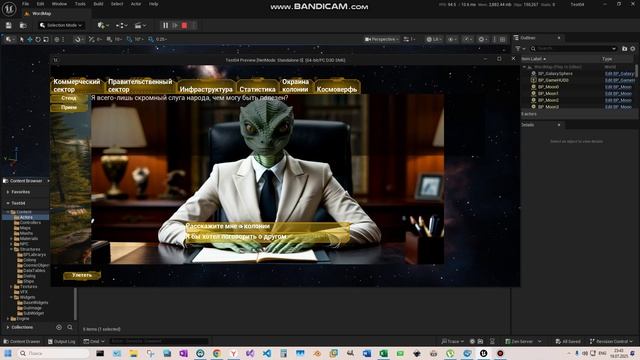The width and height of the screenshot is (640, 360).
Task: Click the Outliner filter icon
Action: tap(518, 49)
